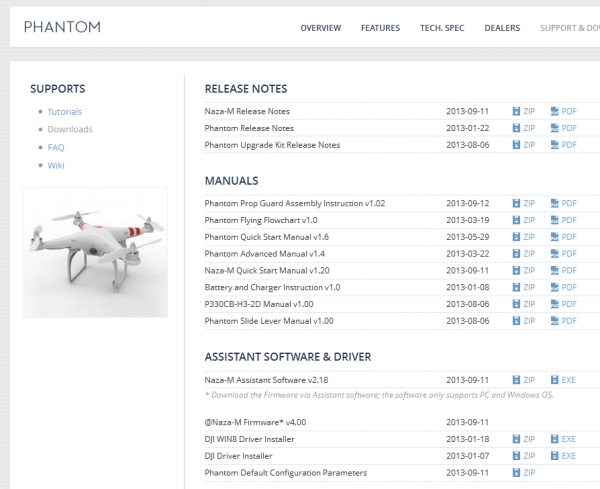Open FAQ in Supports sidebar

(x=56, y=147)
